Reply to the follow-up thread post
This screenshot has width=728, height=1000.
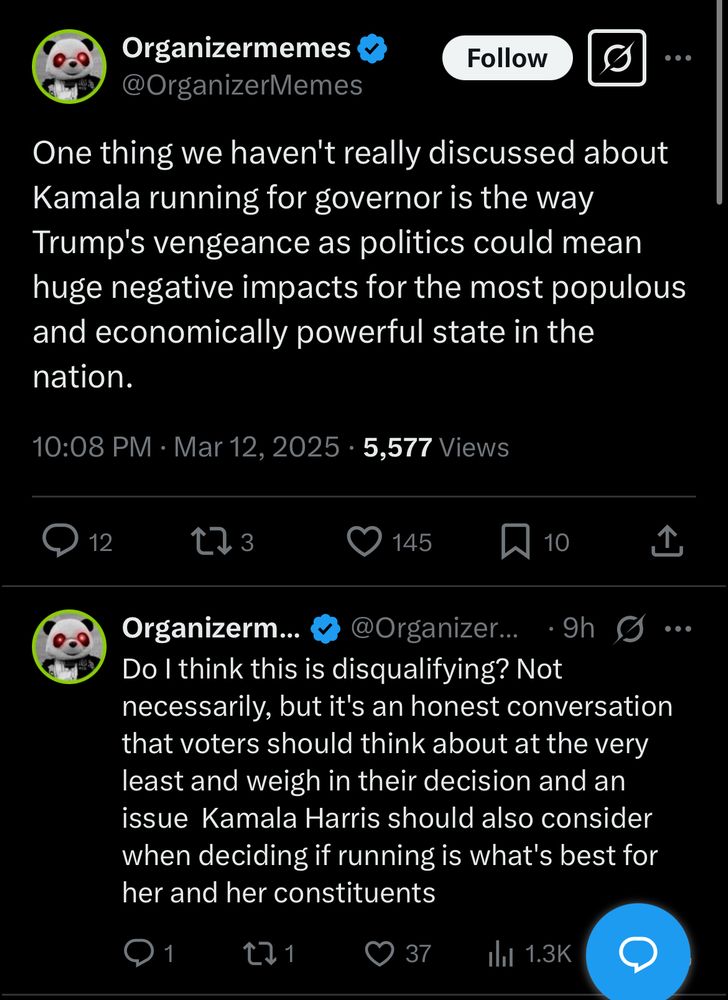pyautogui.click(x=136, y=954)
